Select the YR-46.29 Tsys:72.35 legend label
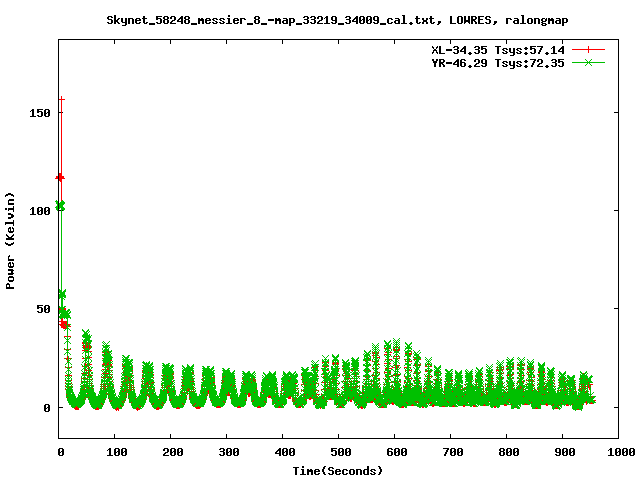This screenshot has width=640, height=480. [x=498, y=63]
